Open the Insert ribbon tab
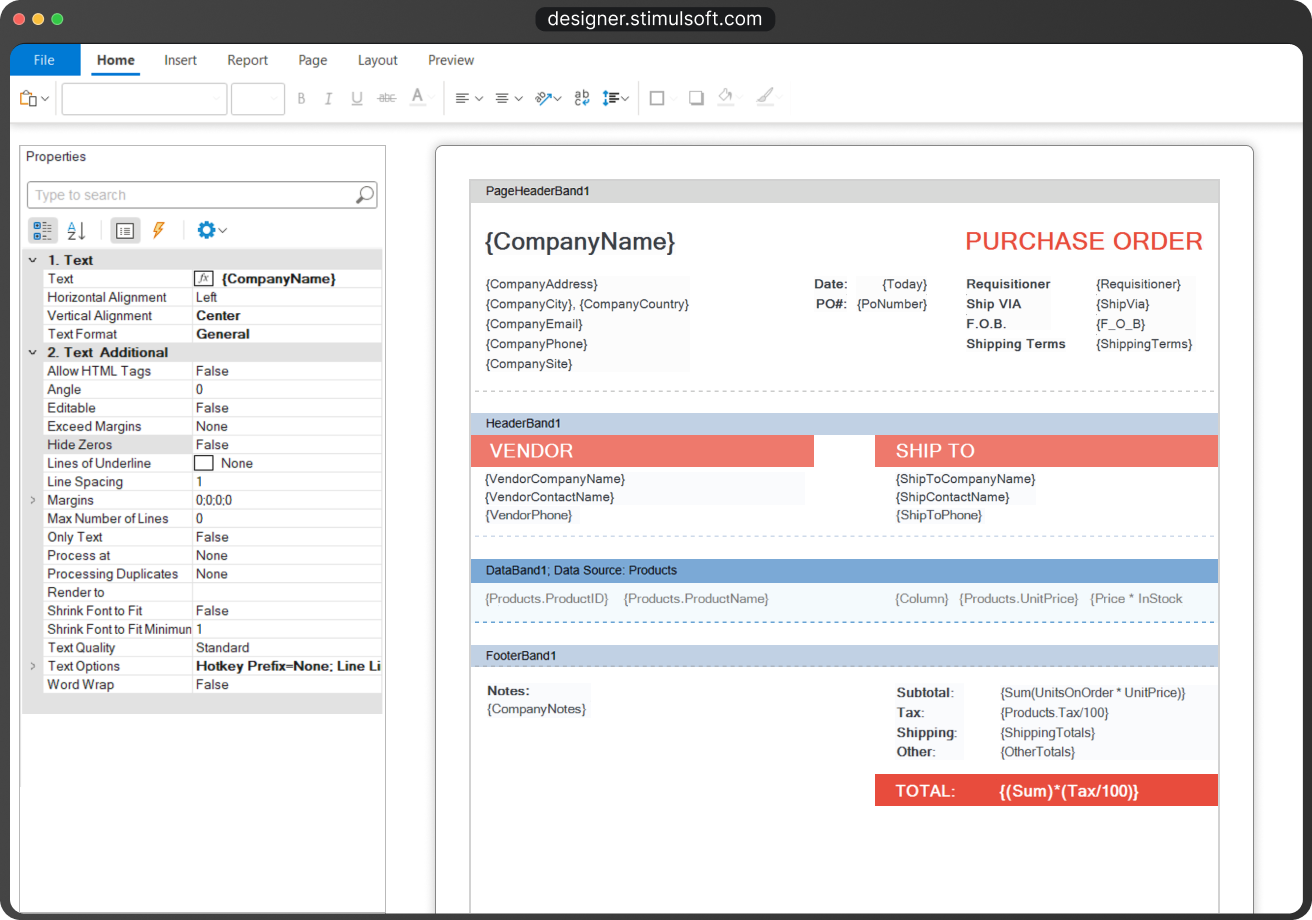The width and height of the screenshot is (1312, 920). pyautogui.click(x=181, y=60)
